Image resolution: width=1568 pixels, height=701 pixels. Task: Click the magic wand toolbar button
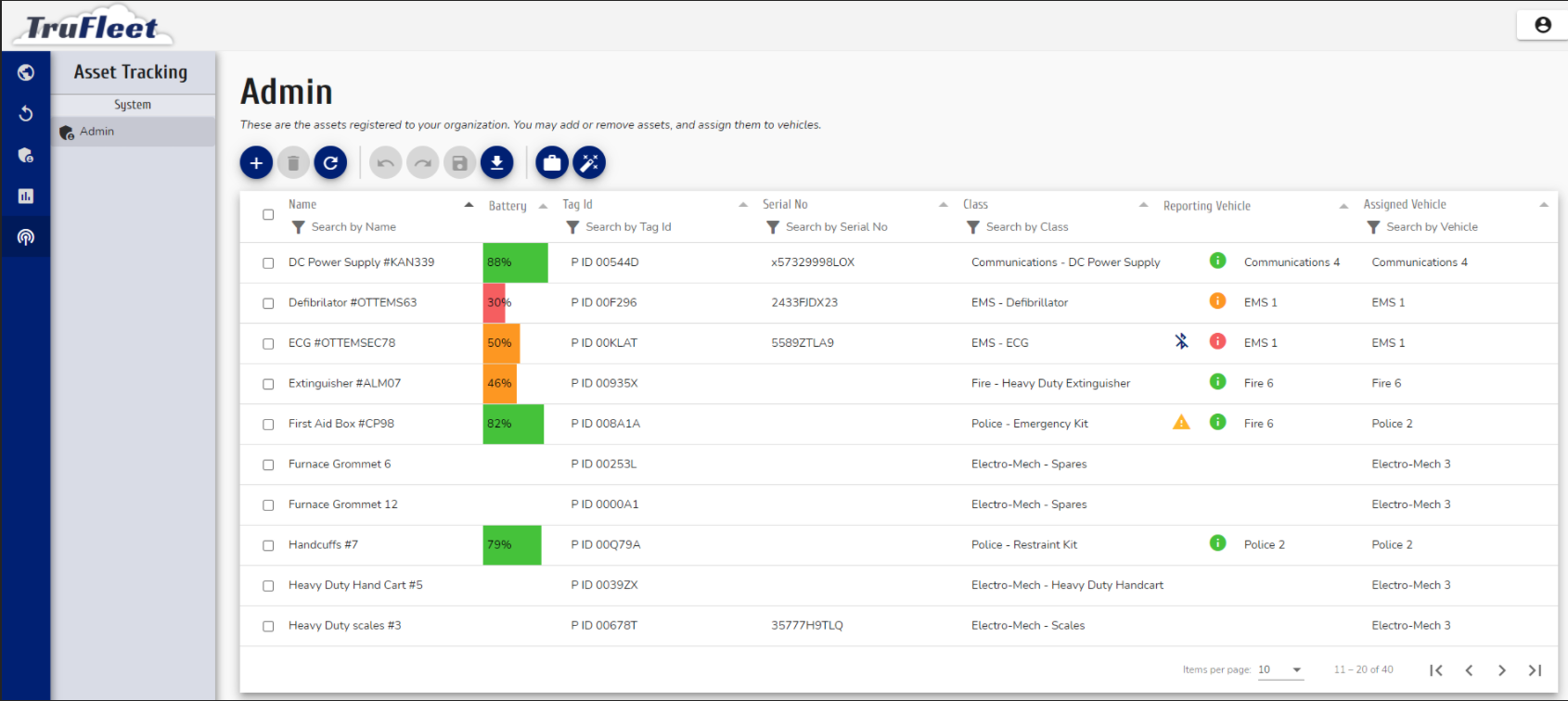click(589, 163)
